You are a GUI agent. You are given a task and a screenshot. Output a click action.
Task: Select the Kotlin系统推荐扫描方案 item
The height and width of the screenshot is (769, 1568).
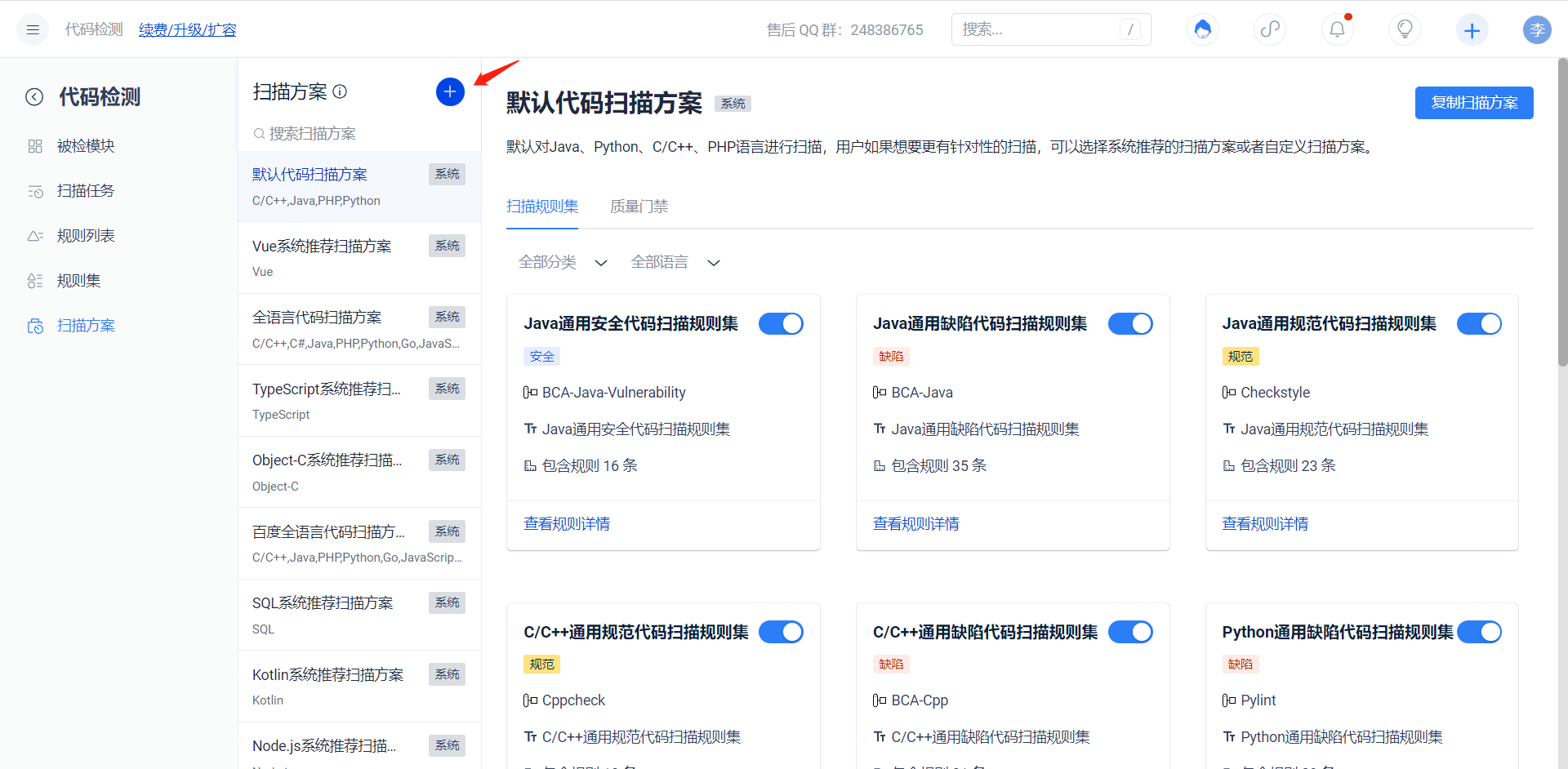click(359, 687)
